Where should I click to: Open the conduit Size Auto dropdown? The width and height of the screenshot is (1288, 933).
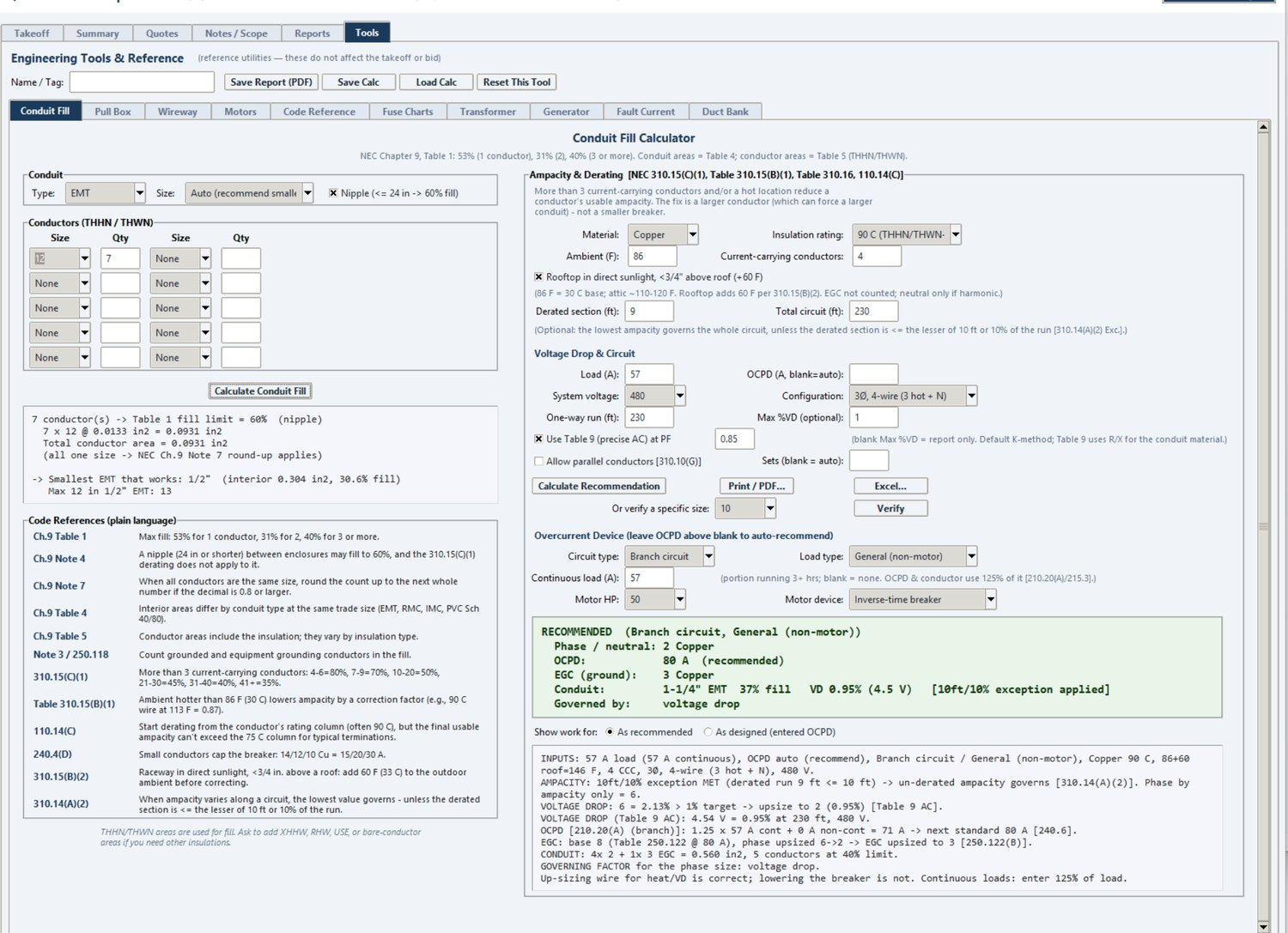(x=249, y=193)
